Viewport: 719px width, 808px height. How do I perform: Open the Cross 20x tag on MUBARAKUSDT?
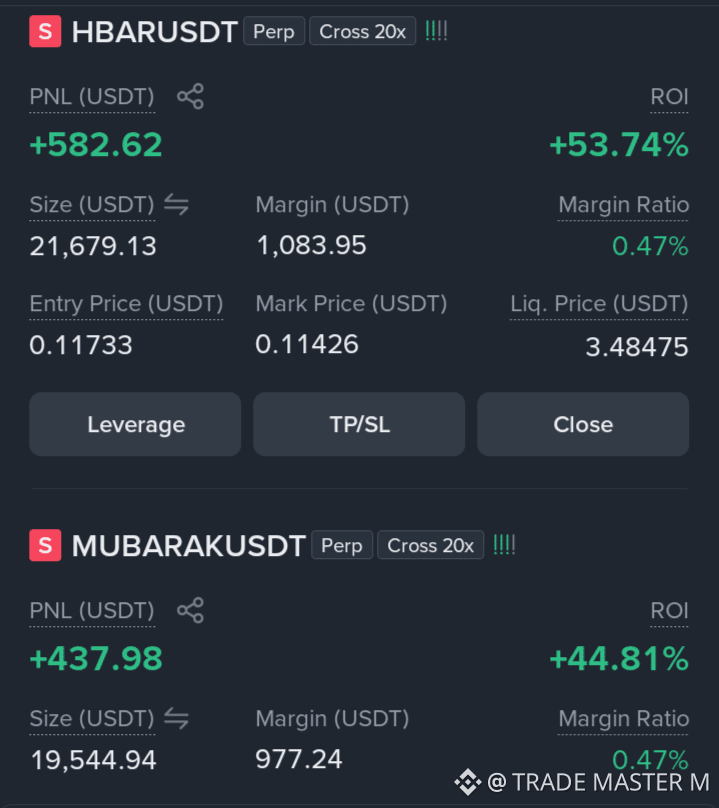pyautogui.click(x=430, y=545)
